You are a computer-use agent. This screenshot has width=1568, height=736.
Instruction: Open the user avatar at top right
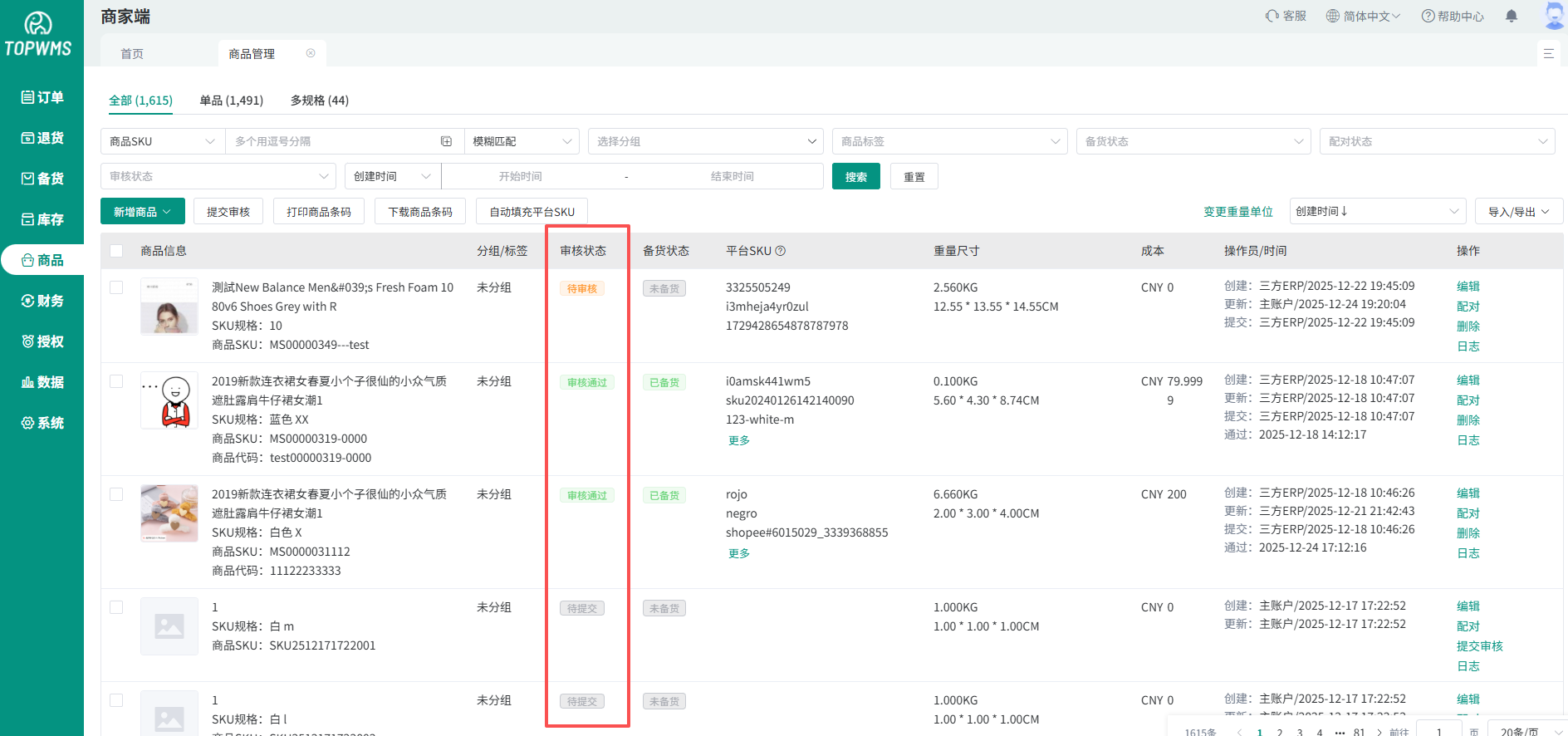tap(1554, 16)
